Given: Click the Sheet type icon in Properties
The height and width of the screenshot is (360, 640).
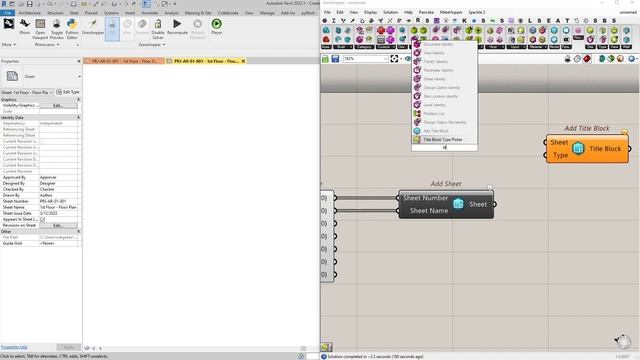Looking at the screenshot, I should click(12, 76).
